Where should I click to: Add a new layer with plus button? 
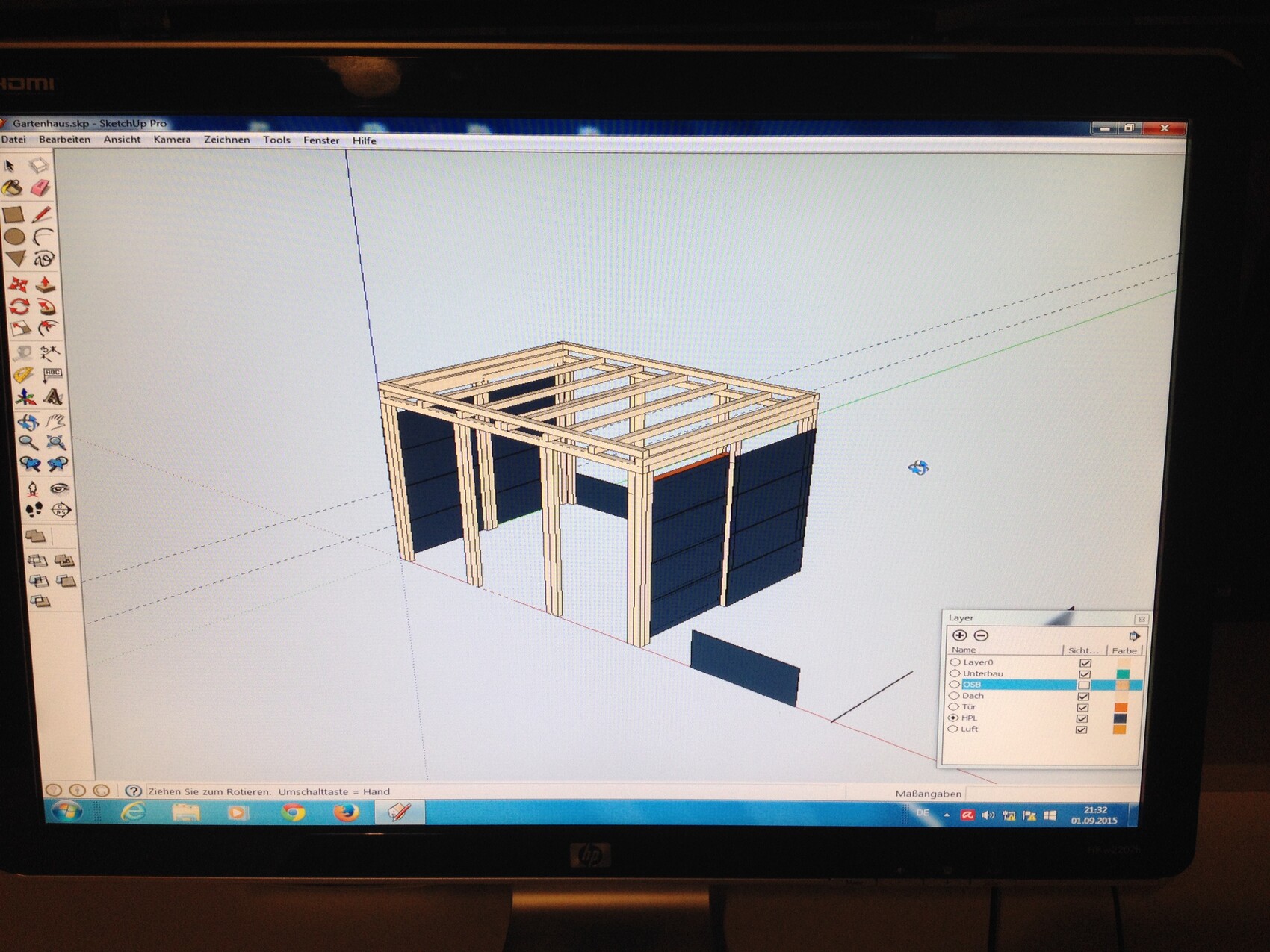(960, 635)
